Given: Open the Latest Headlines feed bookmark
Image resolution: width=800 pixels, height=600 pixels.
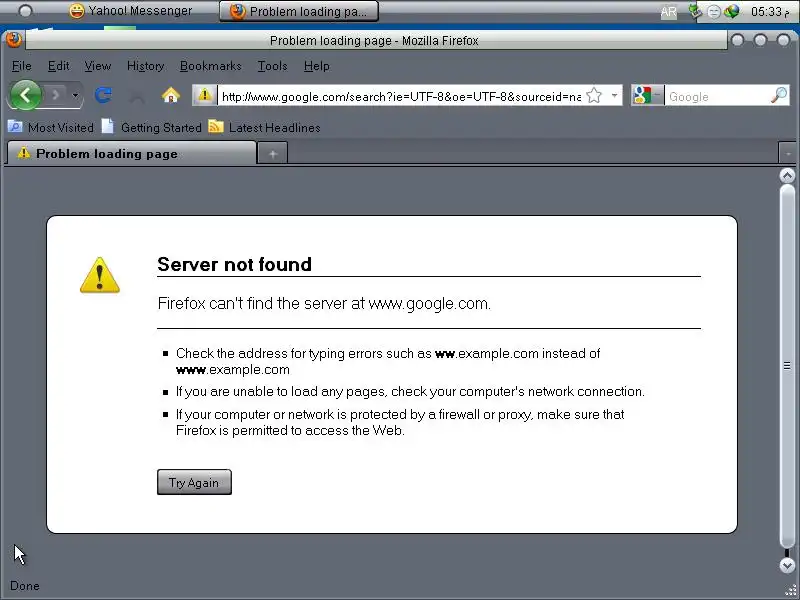Looking at the screenshot, I should (264, 127).
